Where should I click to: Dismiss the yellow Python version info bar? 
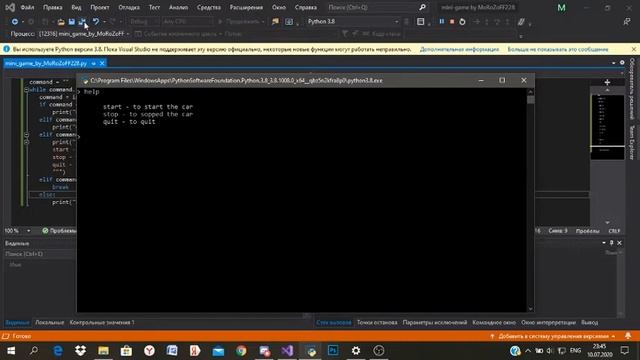(633, 49)
